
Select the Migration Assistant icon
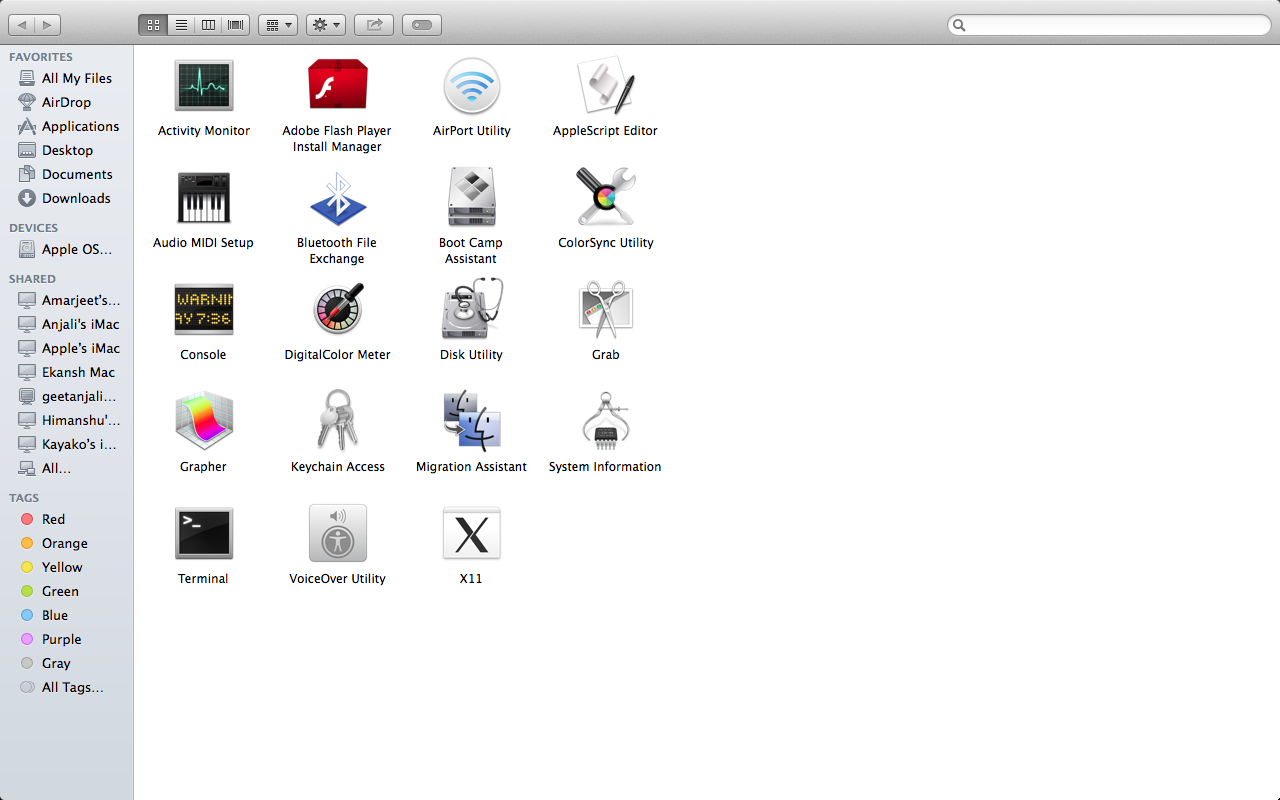point(471,421)
